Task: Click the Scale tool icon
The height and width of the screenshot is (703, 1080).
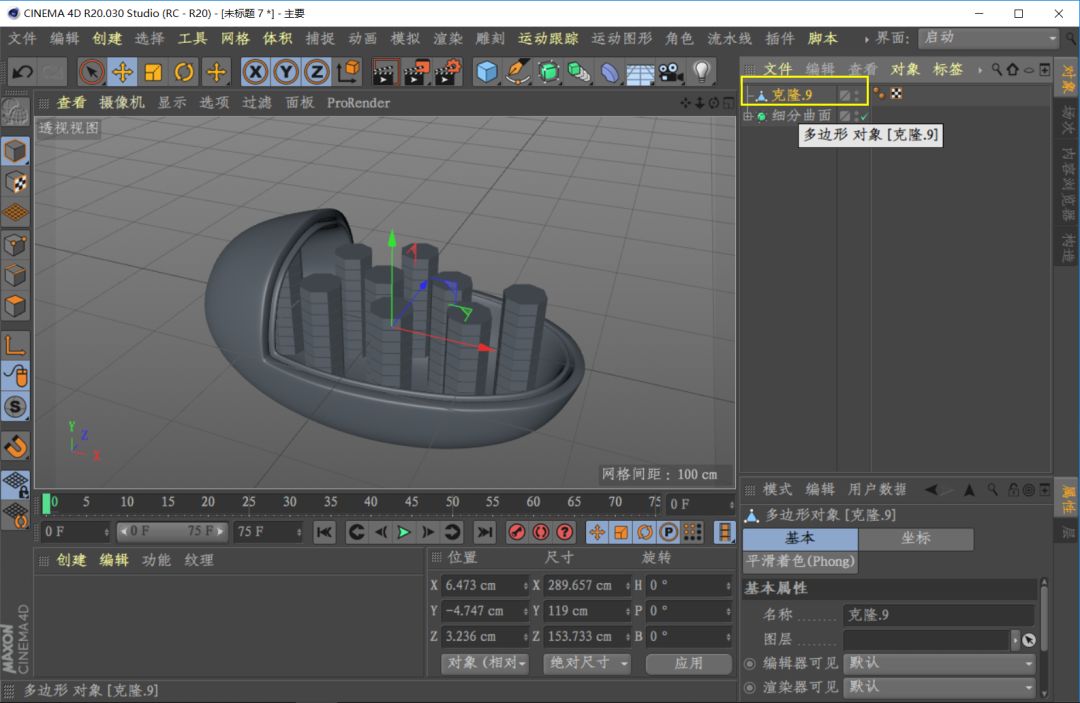Action: [x=153, y=72]
